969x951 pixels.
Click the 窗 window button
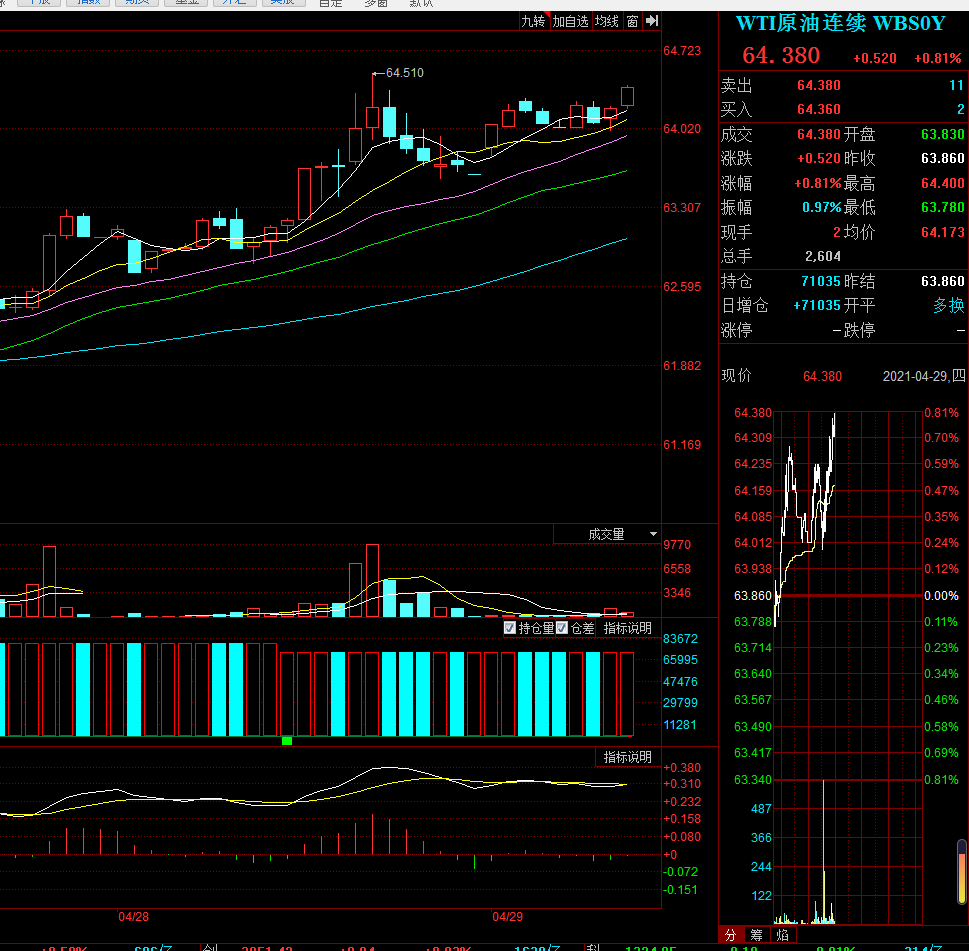632,22
